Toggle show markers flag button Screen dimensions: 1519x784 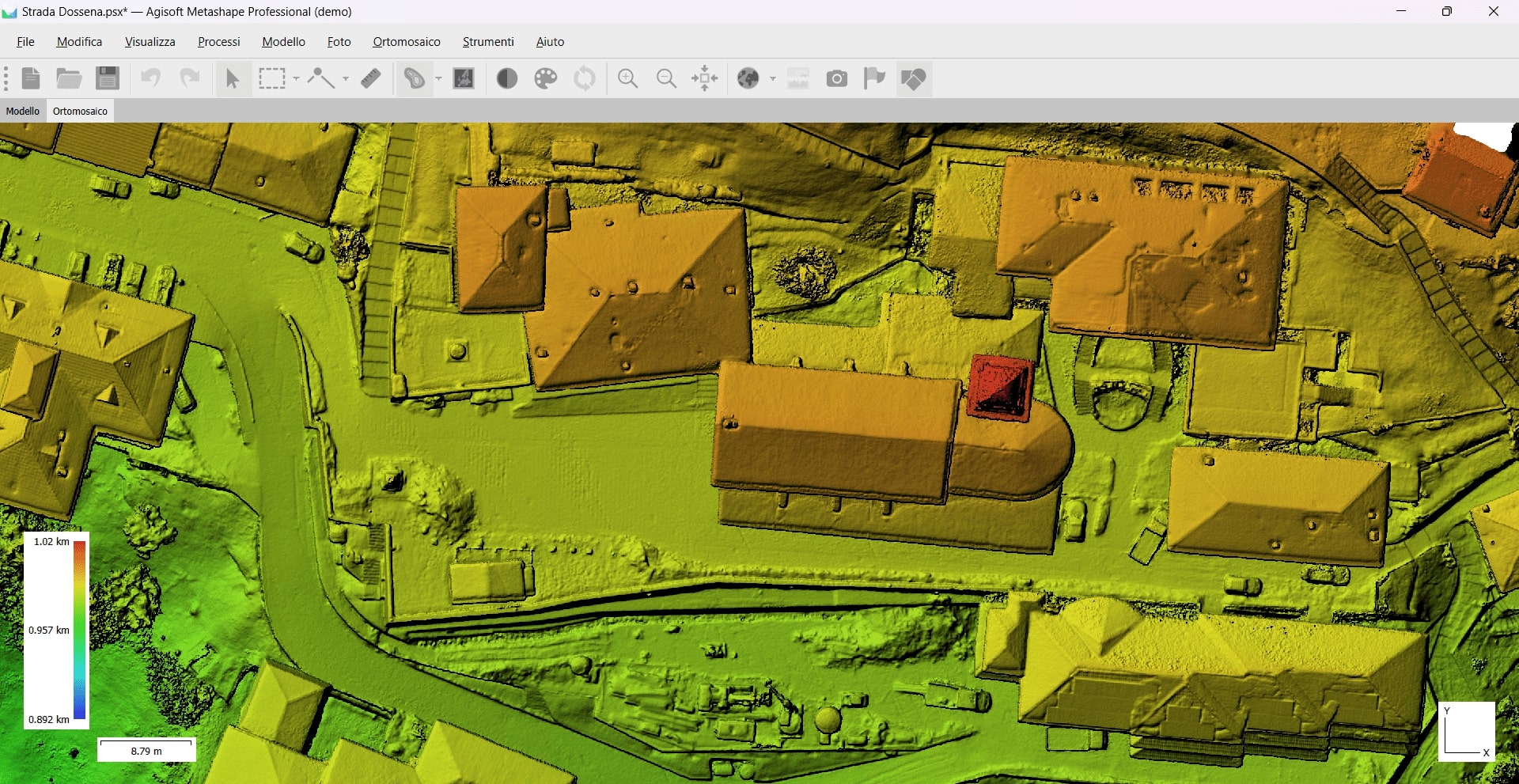pyautogui.click(x=874, y=78)
